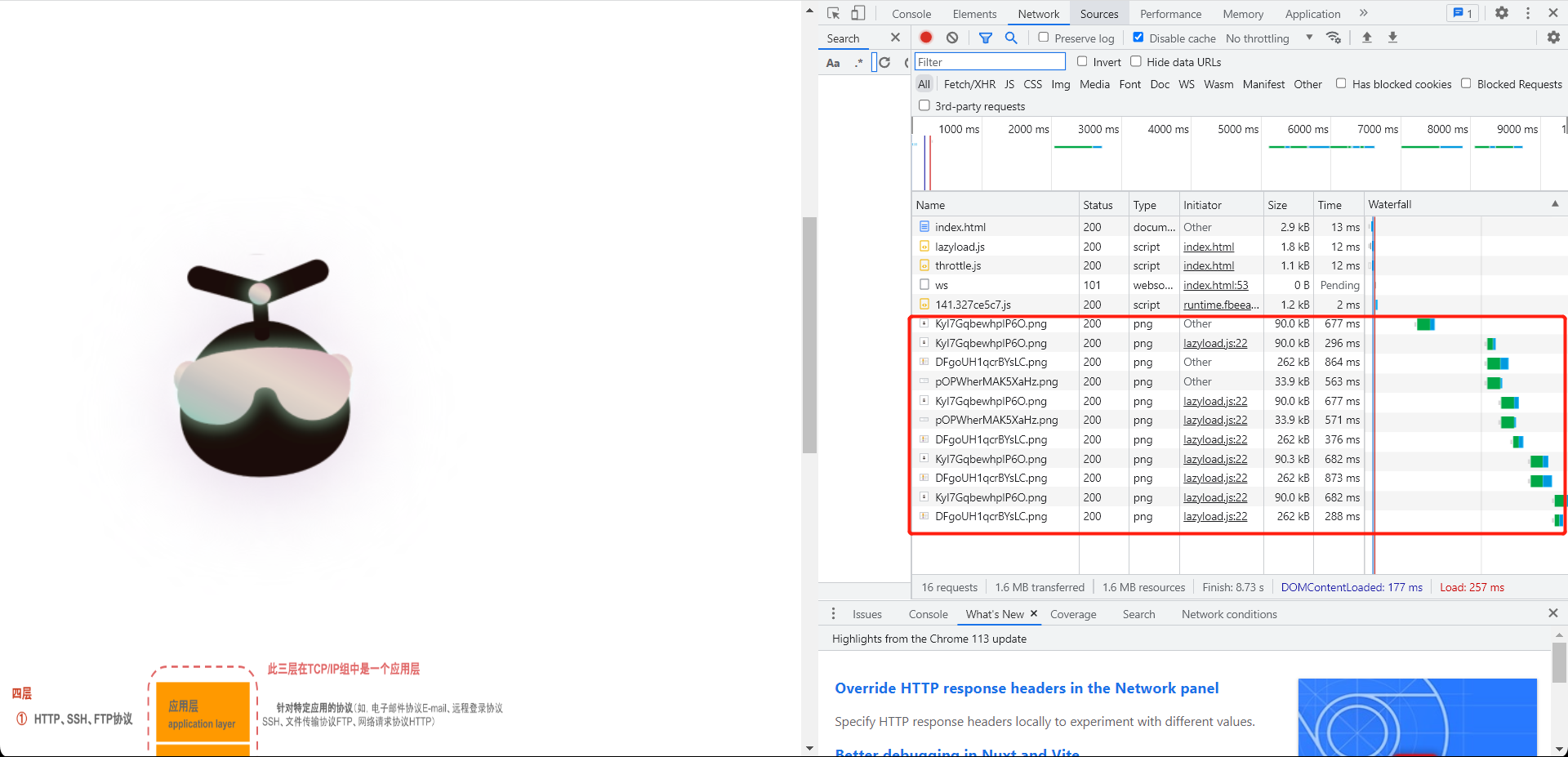Close the bottom drawer panel

[x=1553, y=613]
